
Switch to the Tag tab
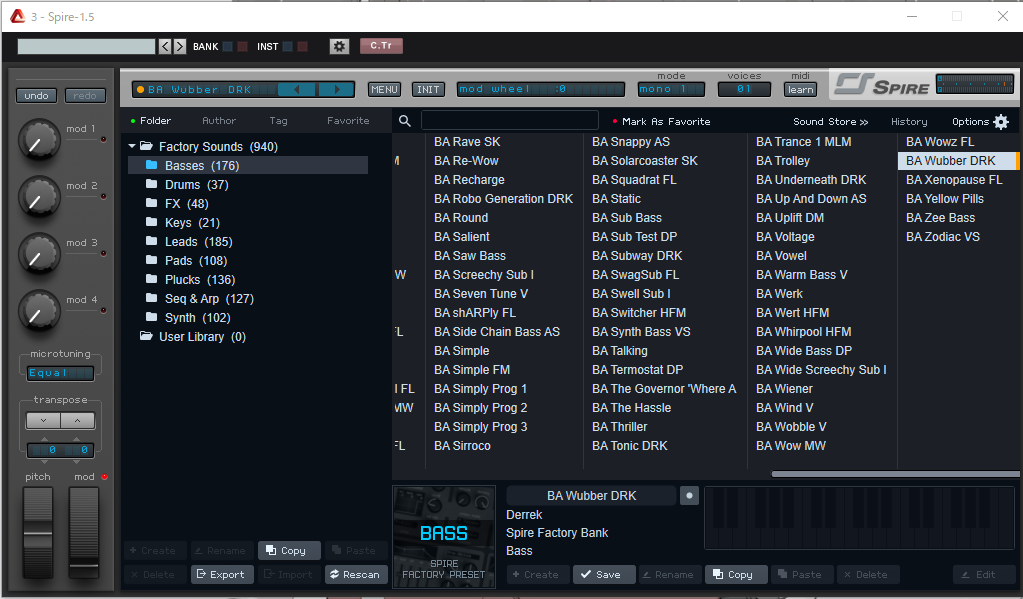(x=279, y=121)
